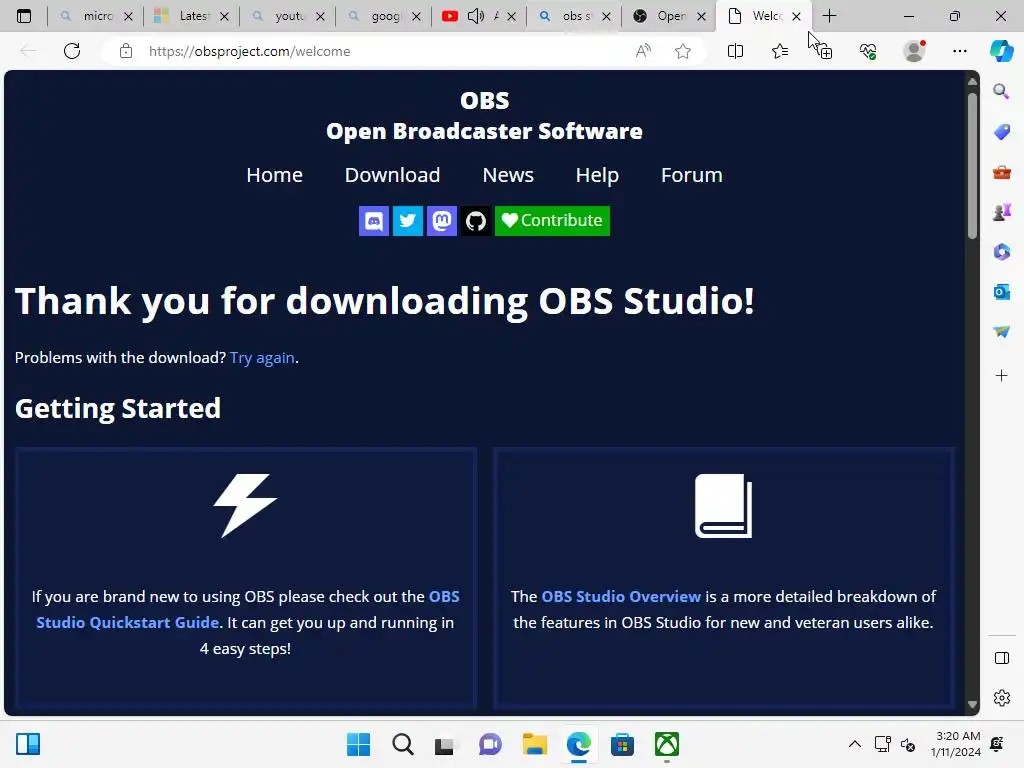Open the profile avatar icon
The width and height of the screenshot is (1024, 768).
click(x=914, y=51)
